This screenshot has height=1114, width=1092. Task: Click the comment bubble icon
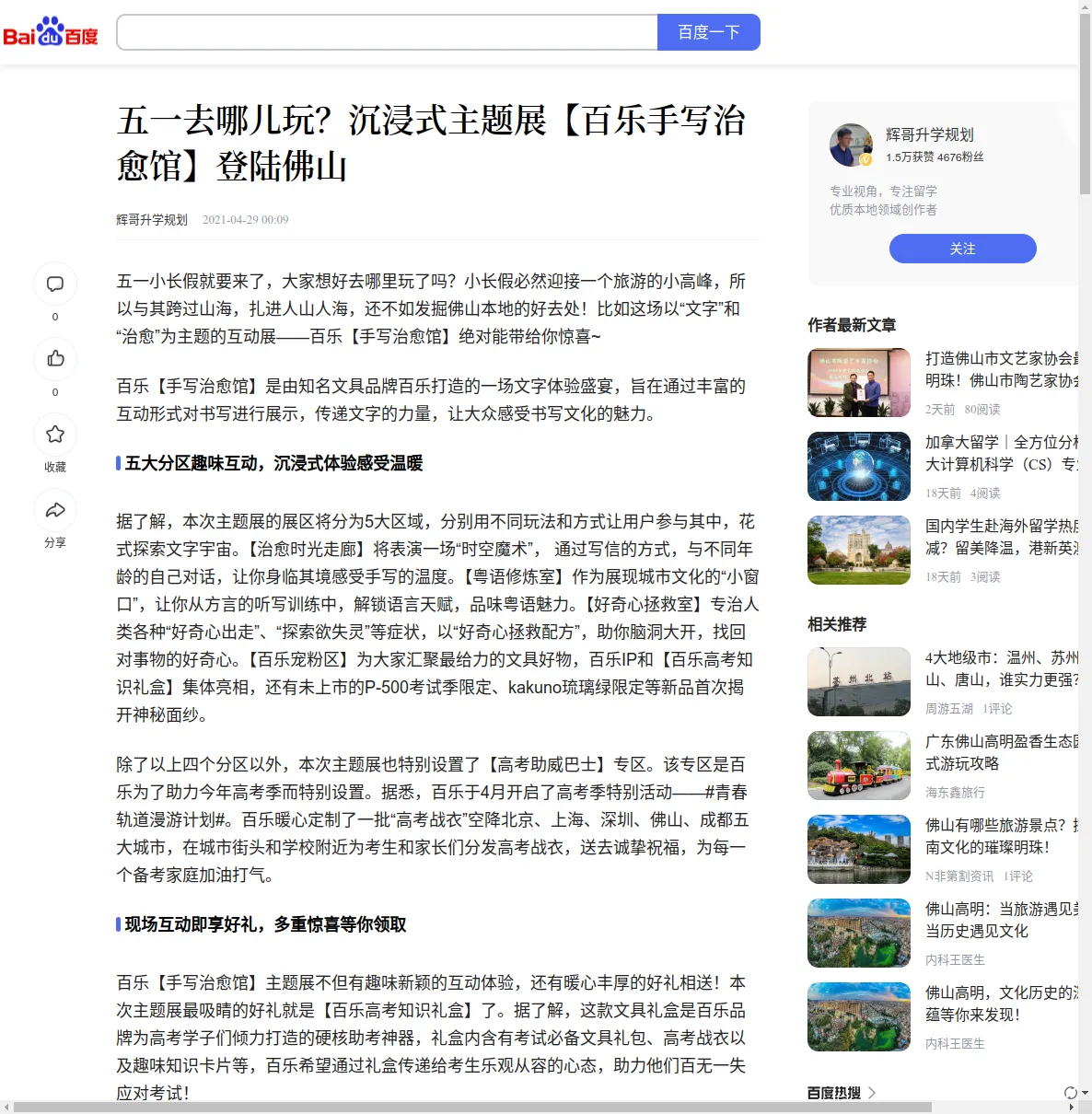(x=55, y=284)
